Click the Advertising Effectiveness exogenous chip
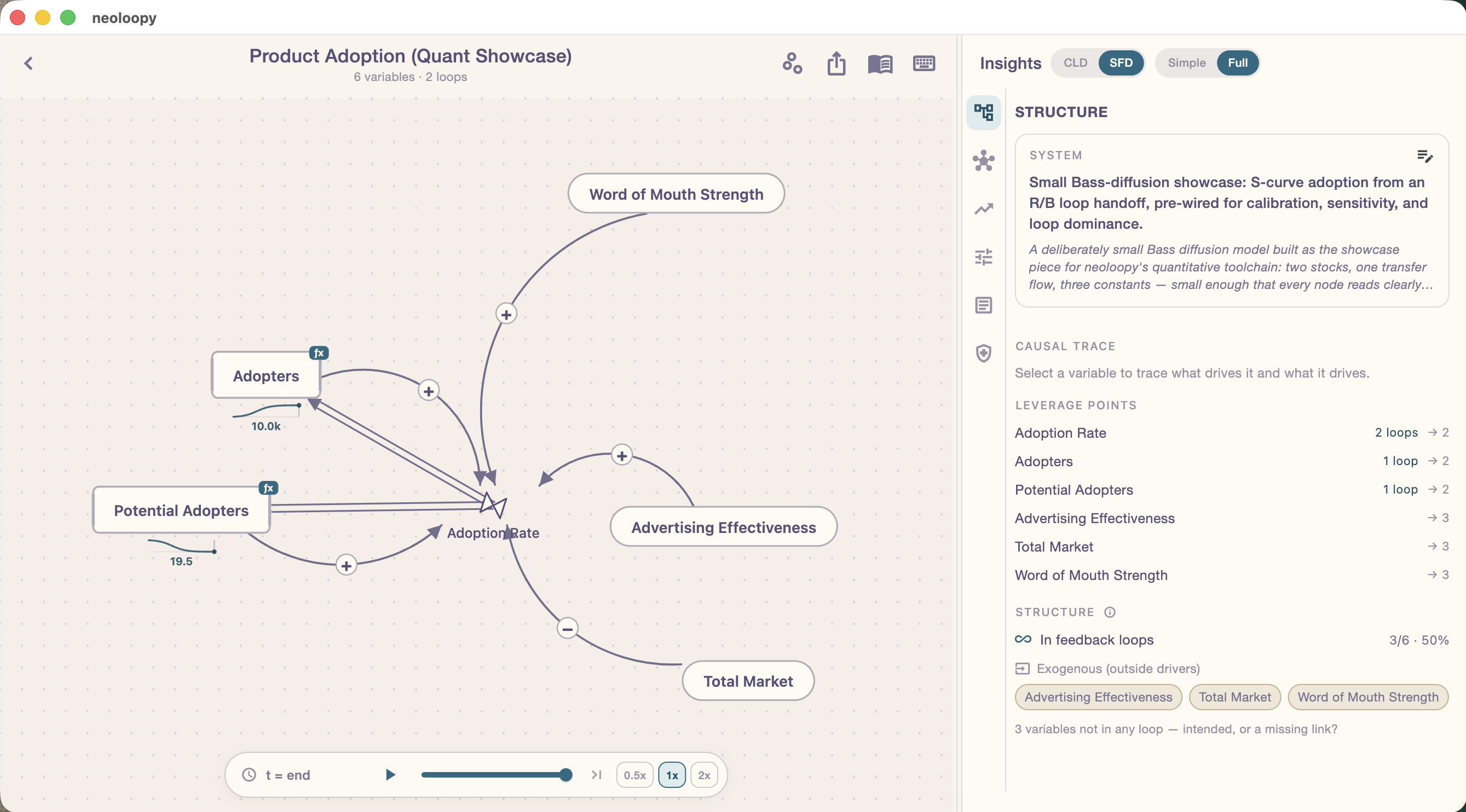 [1098, 697]
